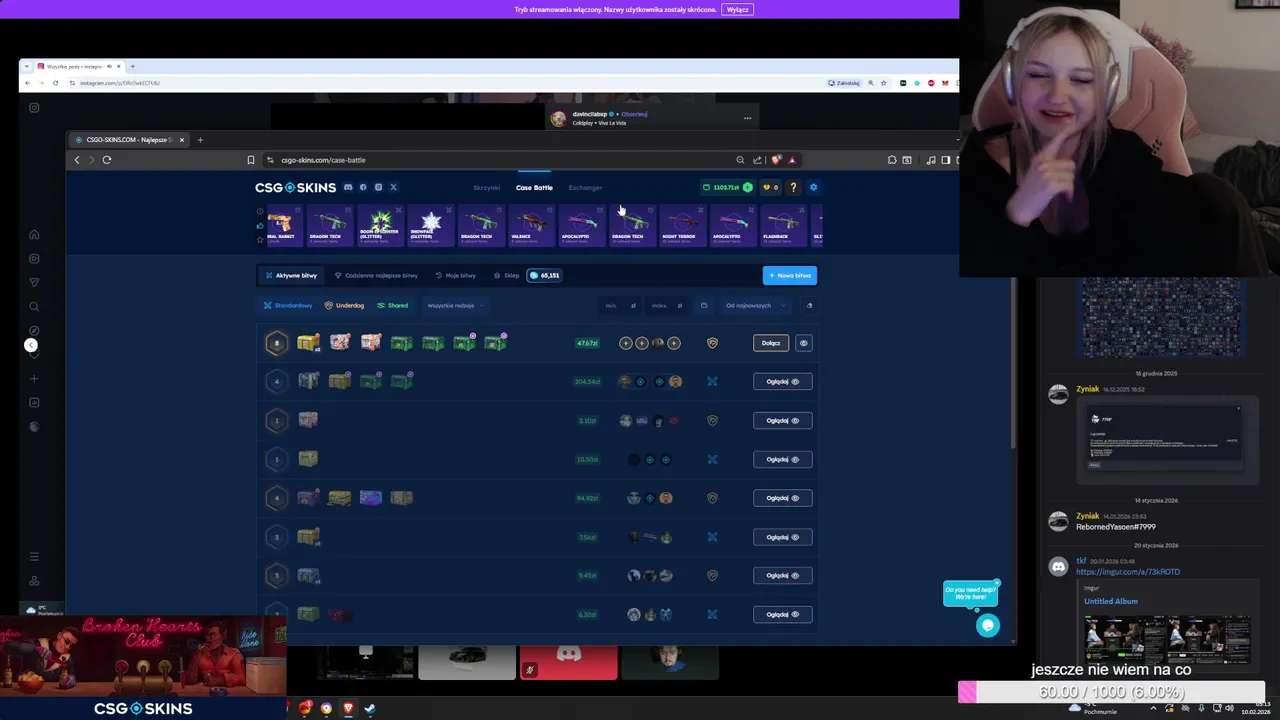Image resolution: width=1280 pixels, height=720 pixels.
Task: Open the question mark help icon
Action: [793, 187]
